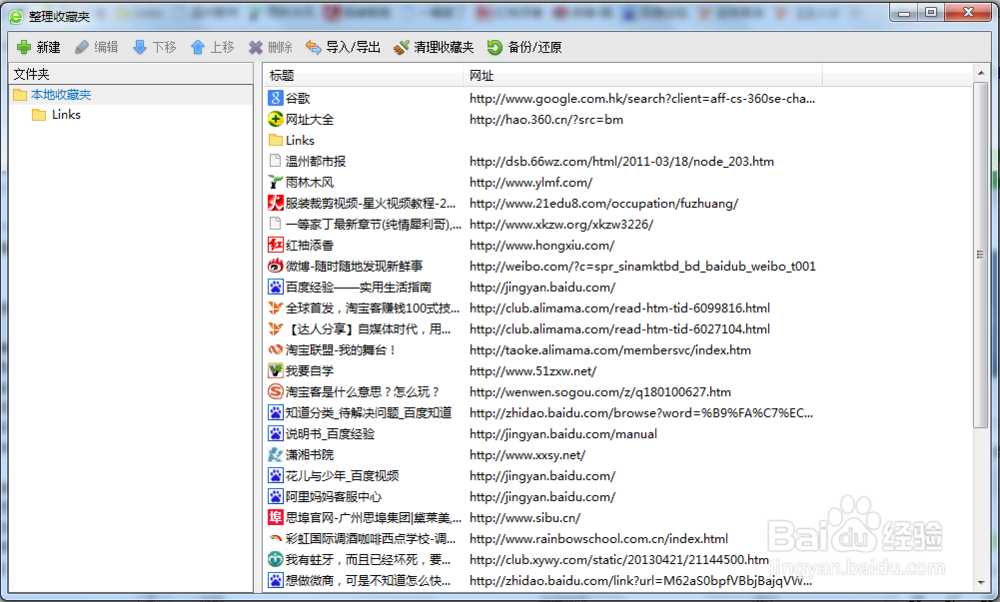Minimize the 整理收藏夹 window
1000x602 pixels.
(x=904, y=12)
